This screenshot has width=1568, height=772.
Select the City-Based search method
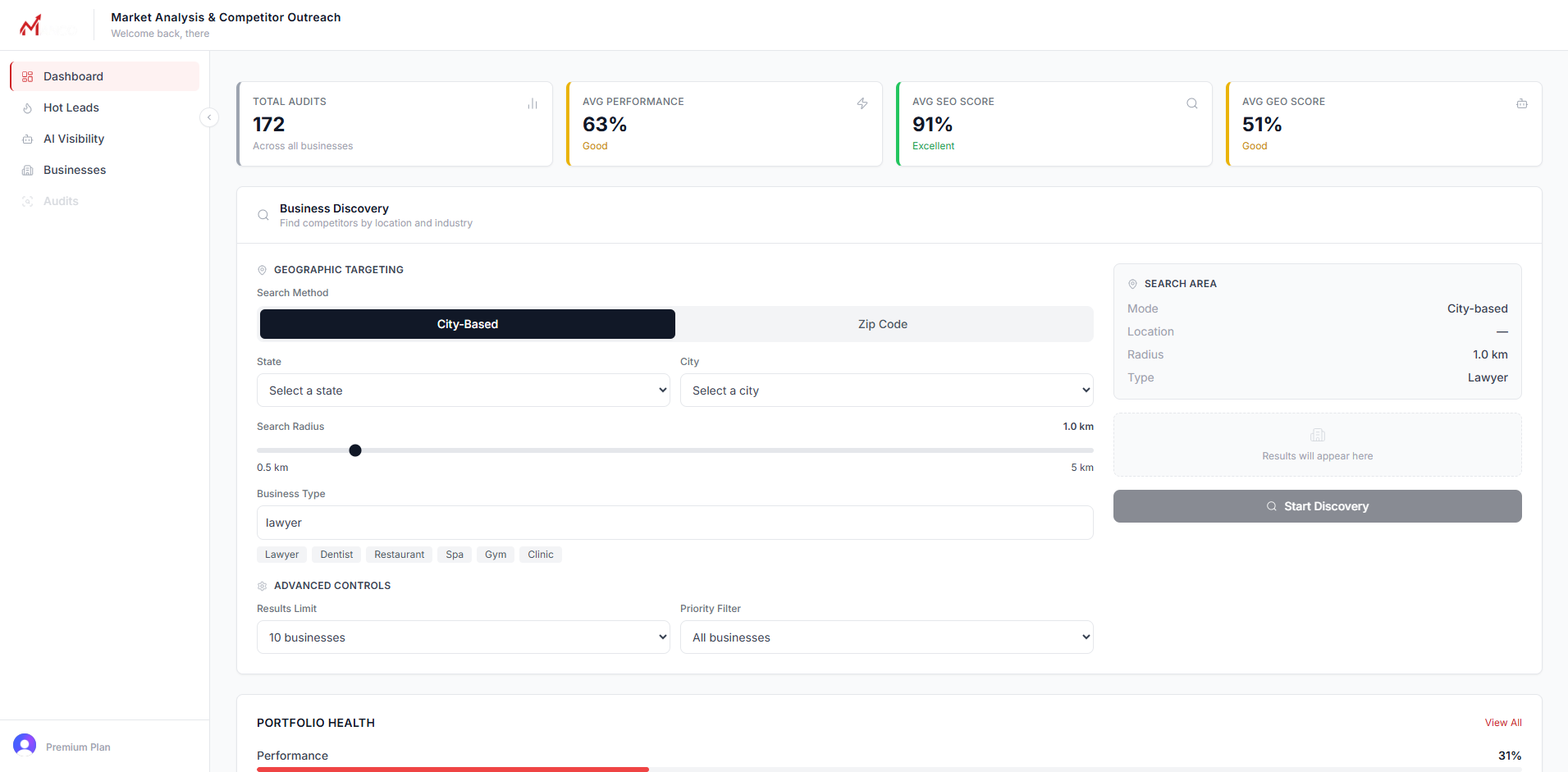[468, 324]
